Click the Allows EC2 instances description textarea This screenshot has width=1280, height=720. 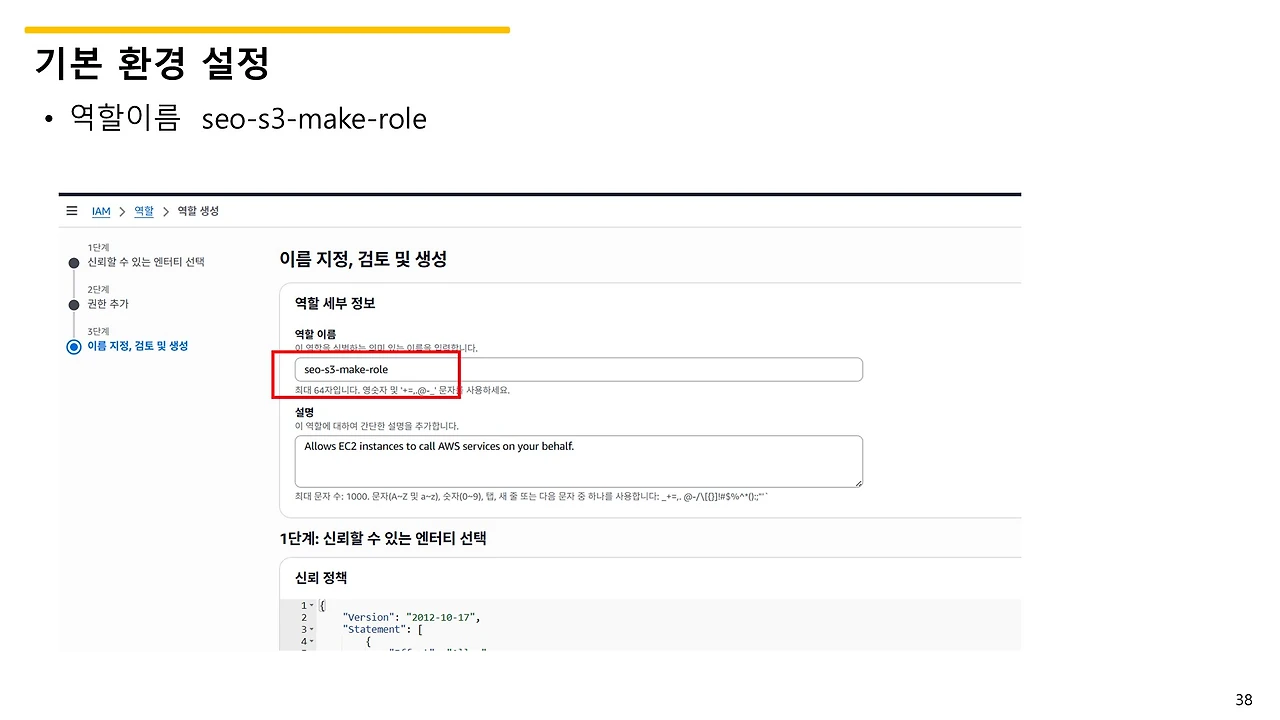[x=578, y=460]
